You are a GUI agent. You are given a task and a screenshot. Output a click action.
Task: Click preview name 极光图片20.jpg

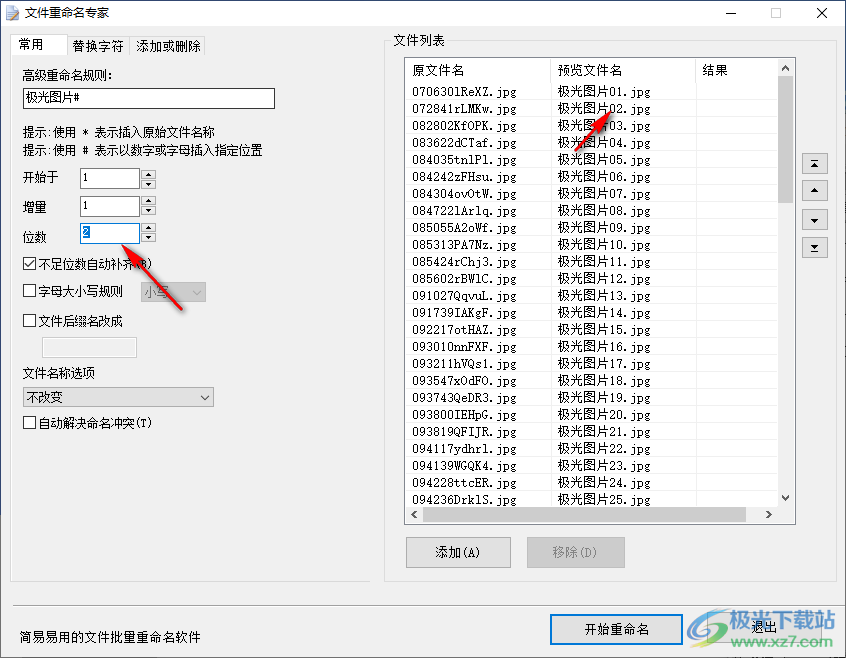tap(604, 415)
